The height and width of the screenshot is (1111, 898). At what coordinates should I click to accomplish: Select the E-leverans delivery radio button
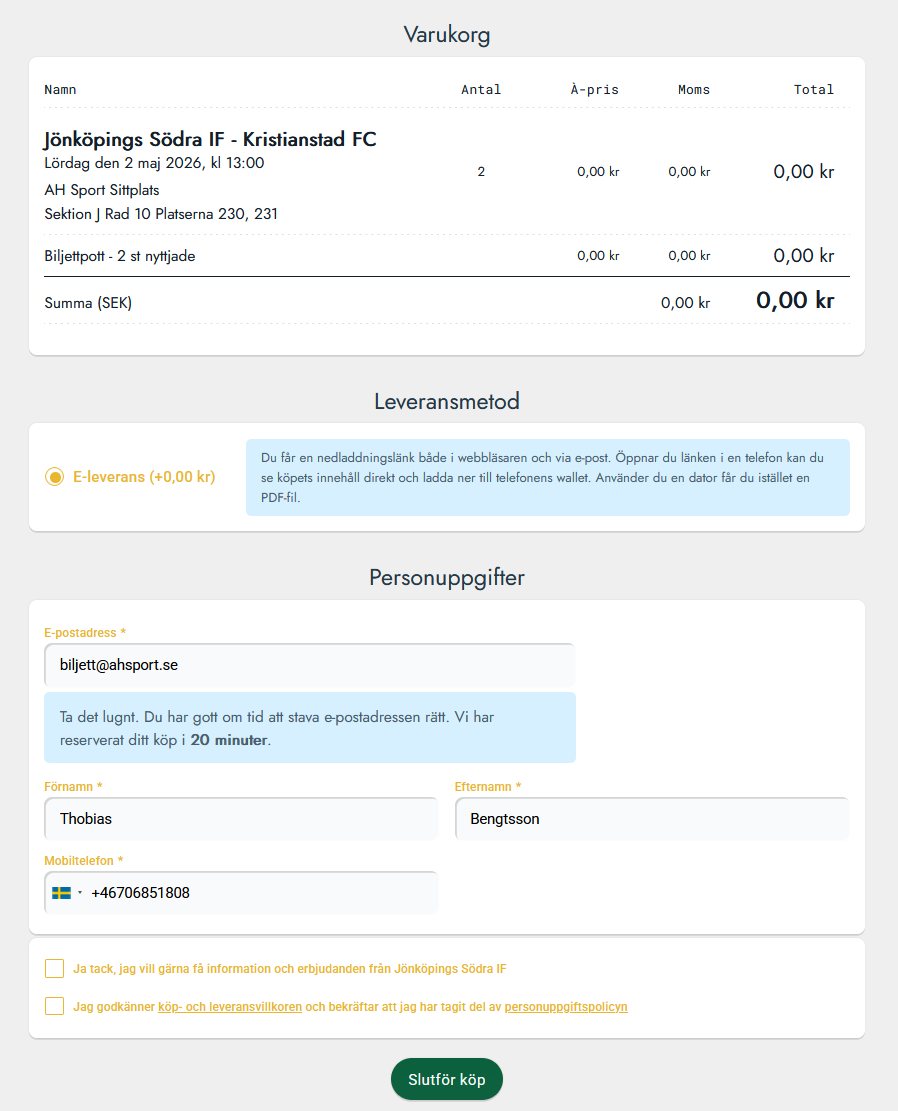(x=55, y=477)
